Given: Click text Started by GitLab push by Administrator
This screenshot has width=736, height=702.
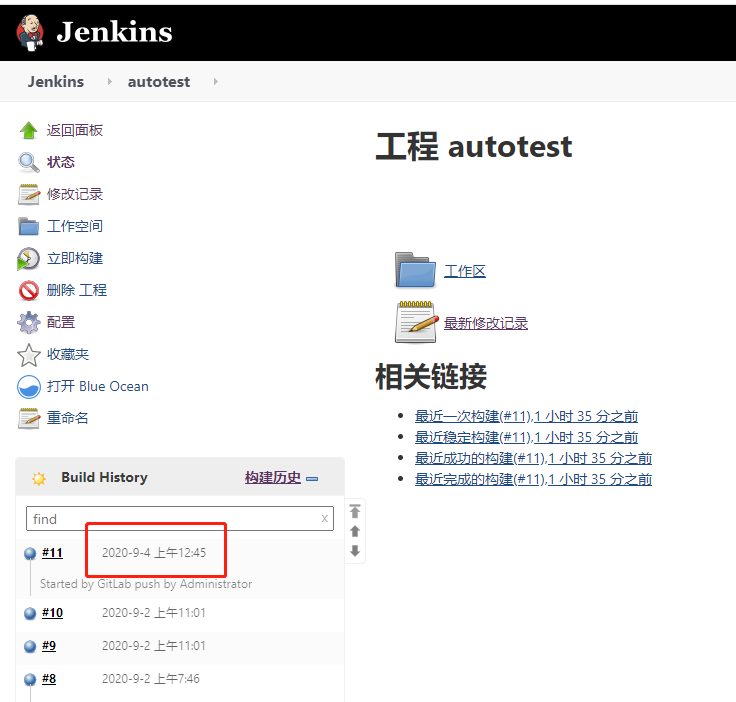Looking at the screenshot, I should click(x=146, y=584).
